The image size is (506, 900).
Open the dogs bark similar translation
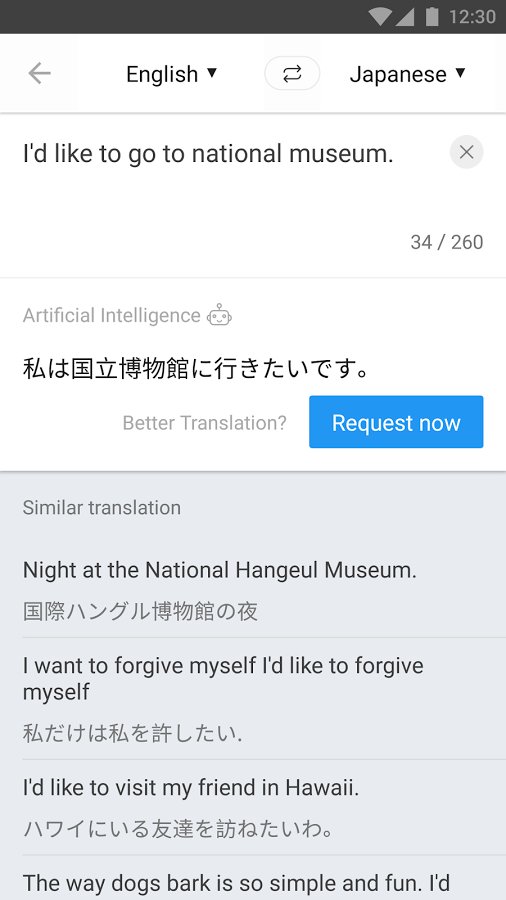(253, 878)
